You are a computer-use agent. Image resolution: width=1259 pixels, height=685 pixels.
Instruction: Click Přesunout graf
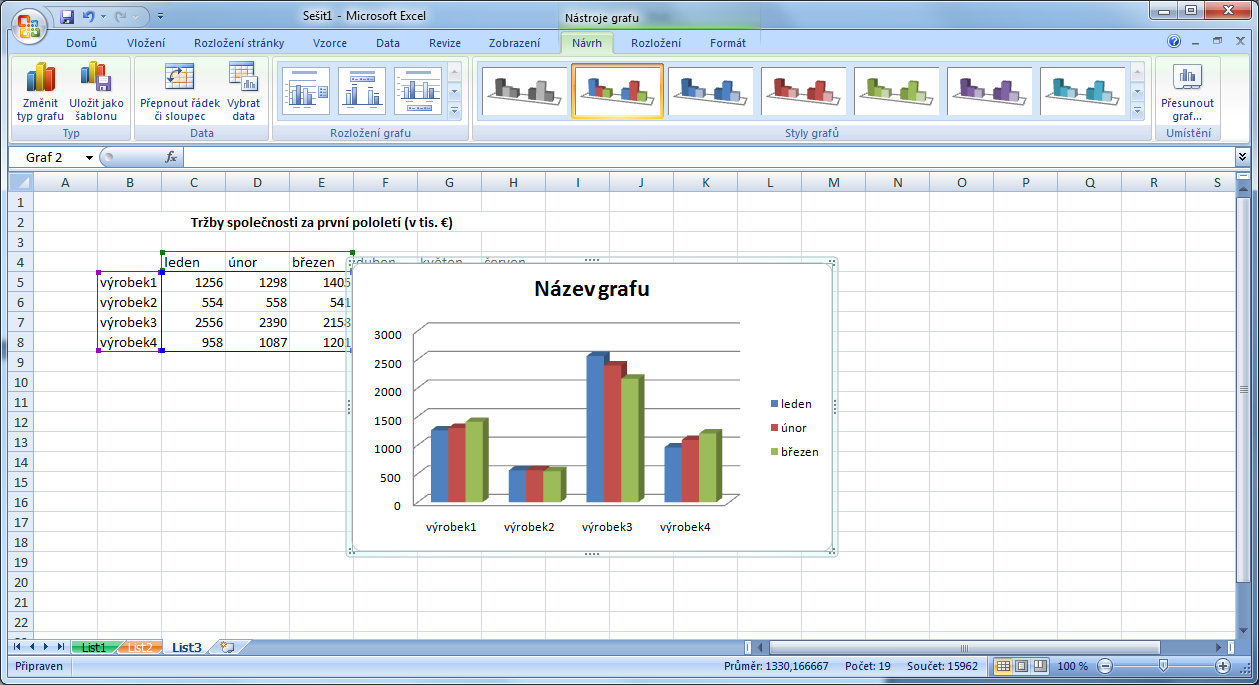tap(1187, 92)
